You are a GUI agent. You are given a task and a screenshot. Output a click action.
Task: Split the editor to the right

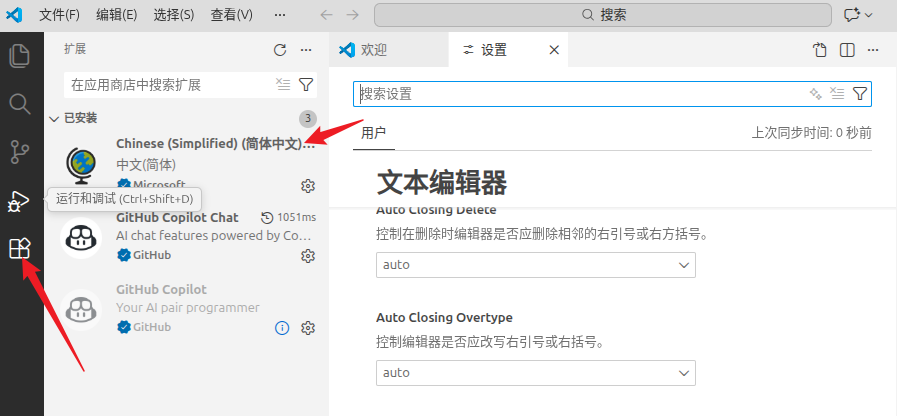(x=847, y=50)
